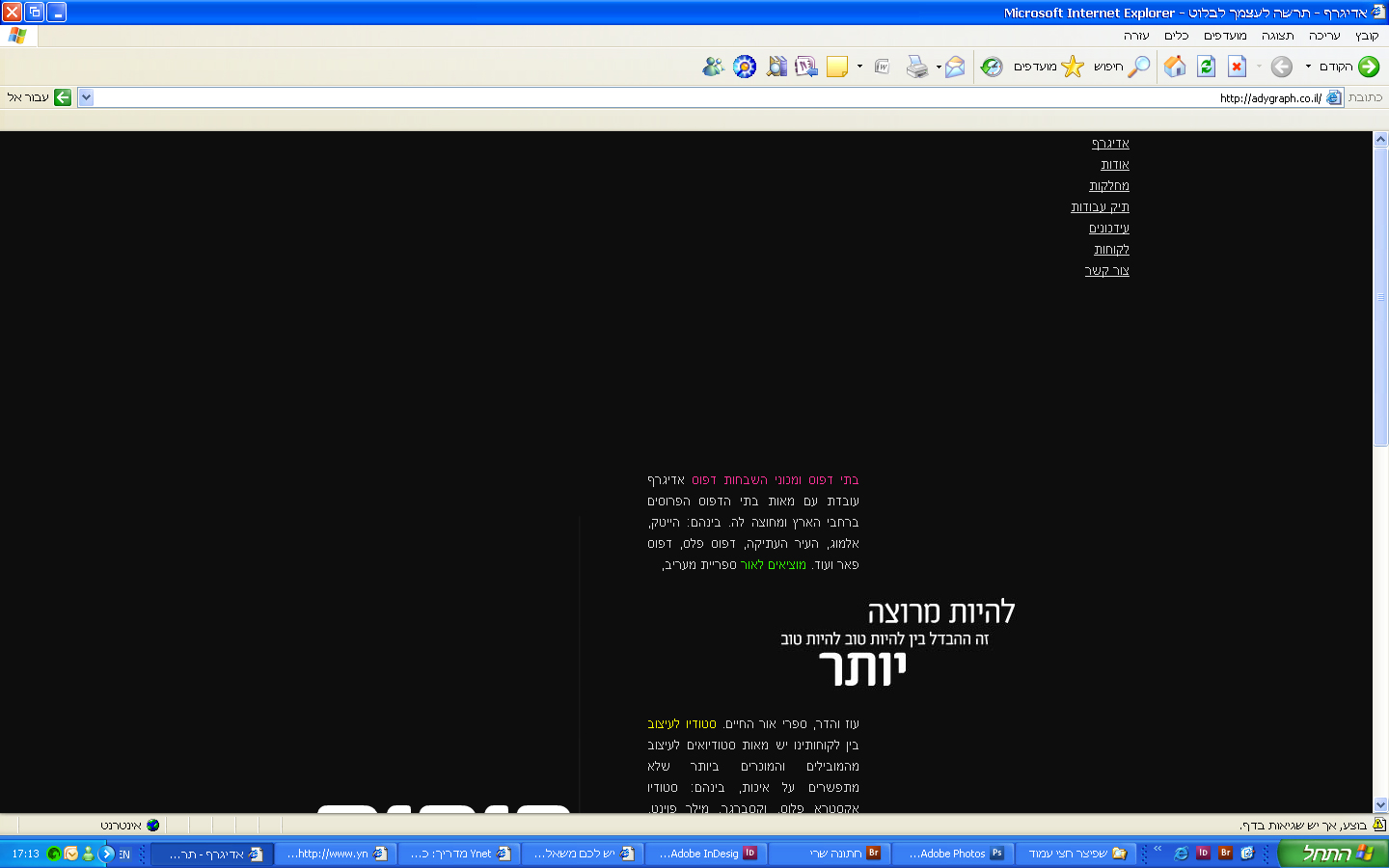Open the History clock icon

(992, 67)
